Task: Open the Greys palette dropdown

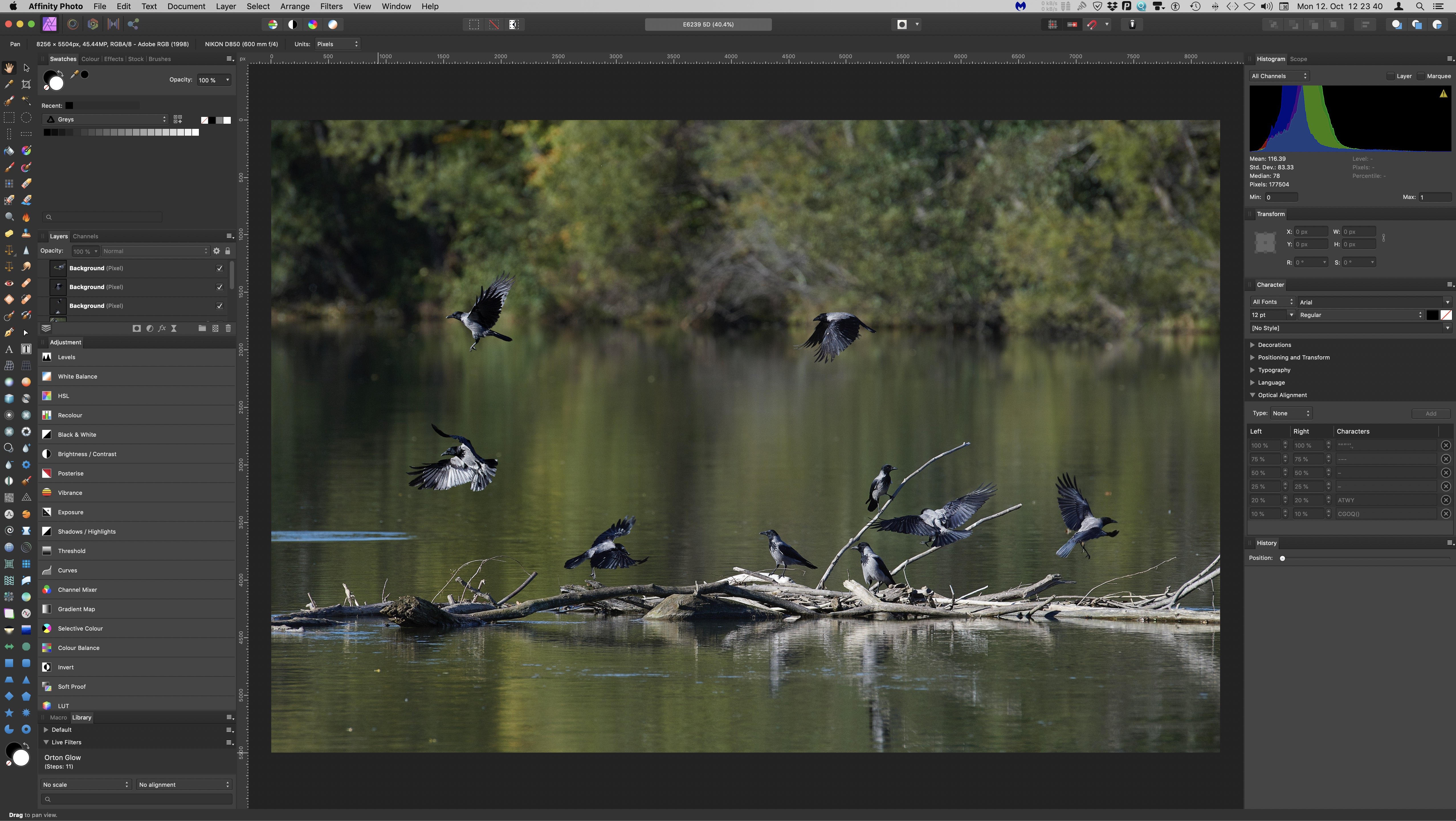Action: coord(106,119)
